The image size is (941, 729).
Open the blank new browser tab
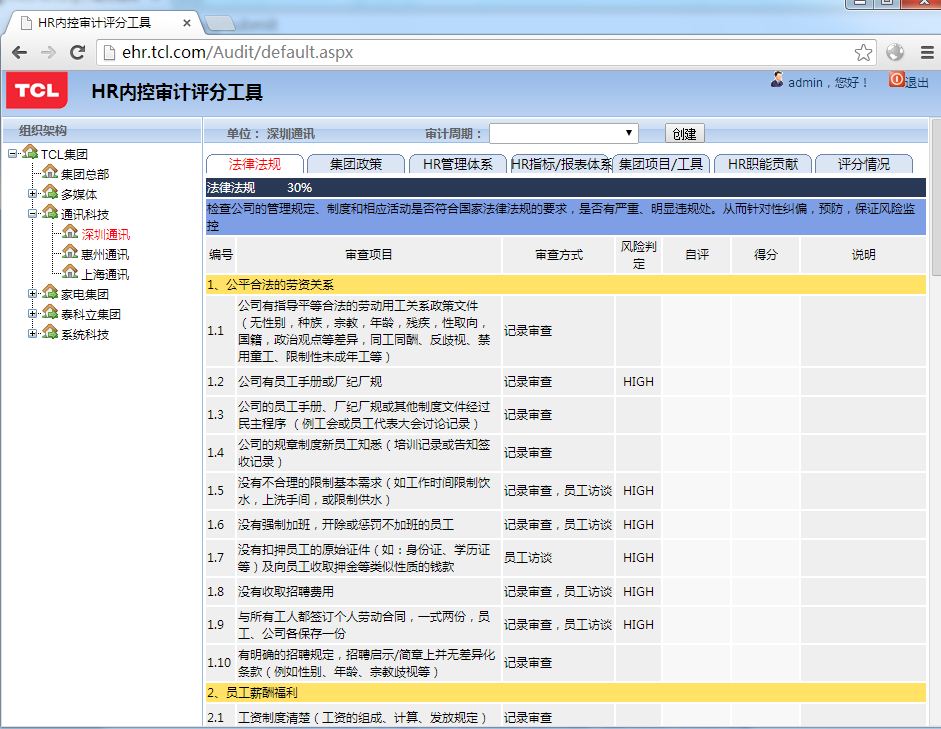coord(220,23)
